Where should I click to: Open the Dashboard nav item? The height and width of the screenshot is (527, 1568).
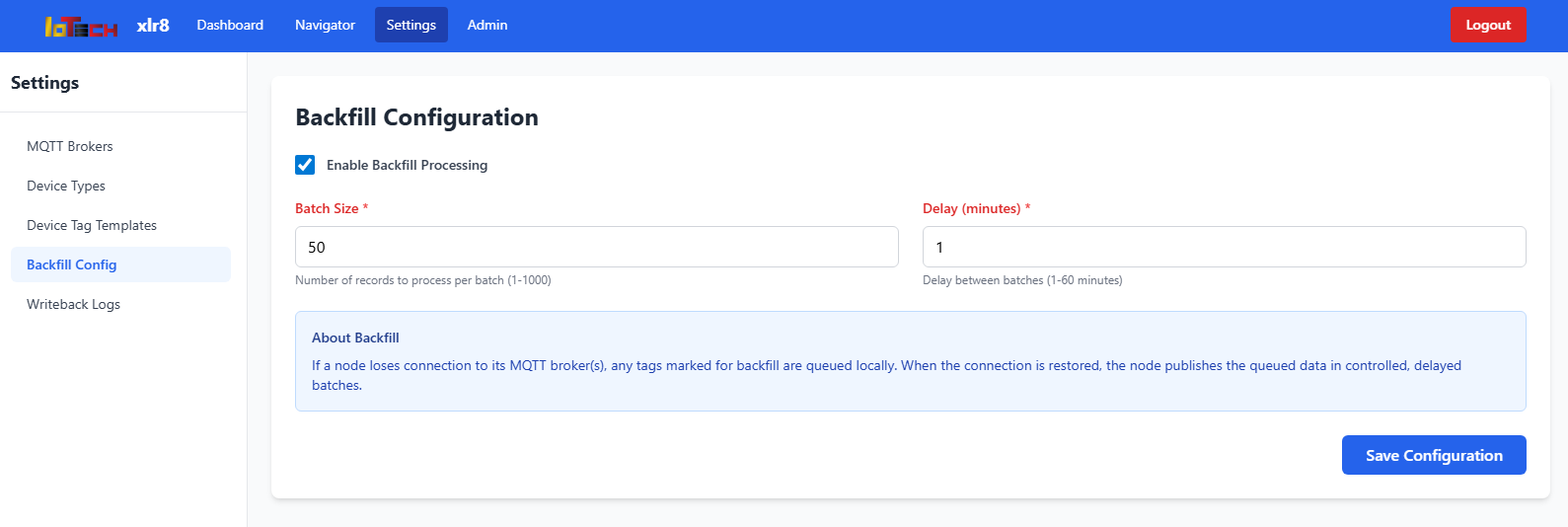coord(230,25)
